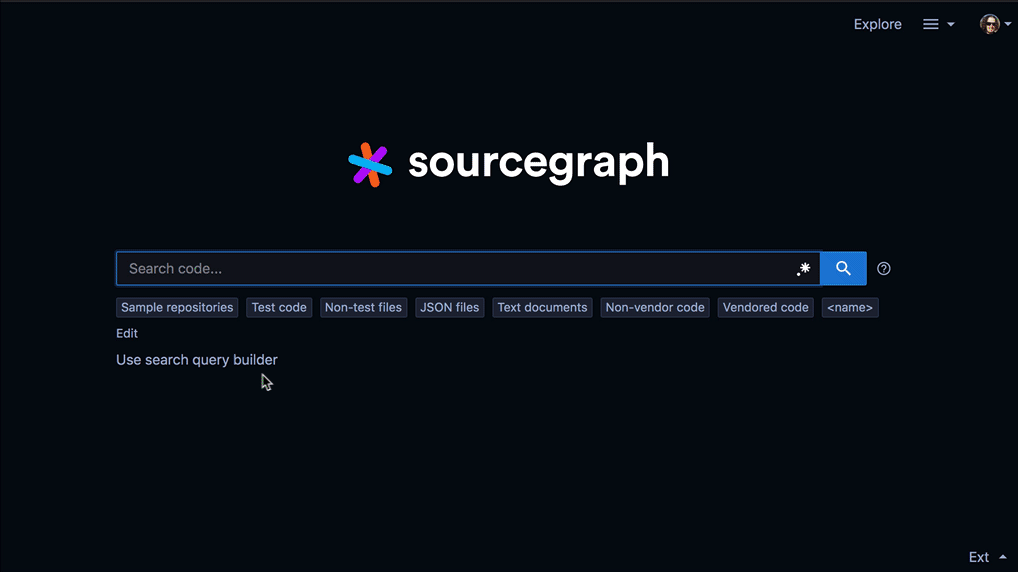Go to Explore page
This screenshot has width=1018, height=572.
pos(877,24)
